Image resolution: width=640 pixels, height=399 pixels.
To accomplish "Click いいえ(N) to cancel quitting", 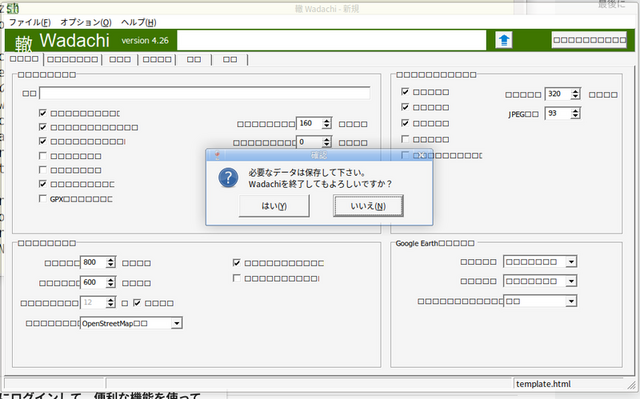I will coord(368,206).
